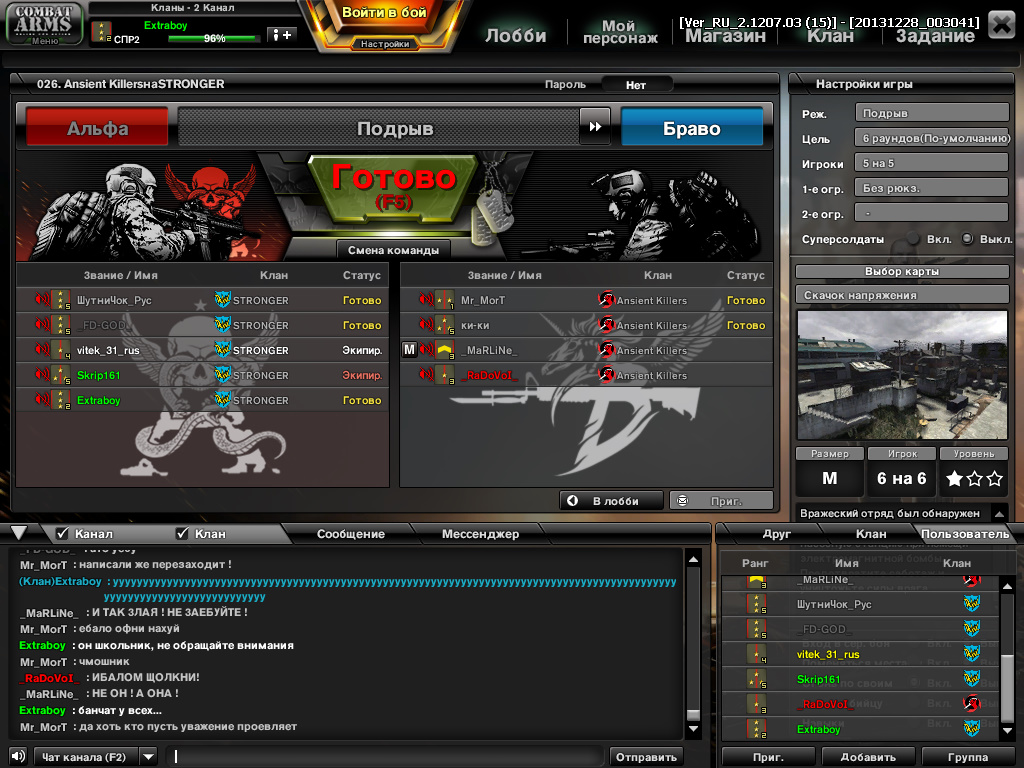
Task: Mute vitek_31_rus with speaker icon
Action: pyautogui.click(x=42, y=349)
